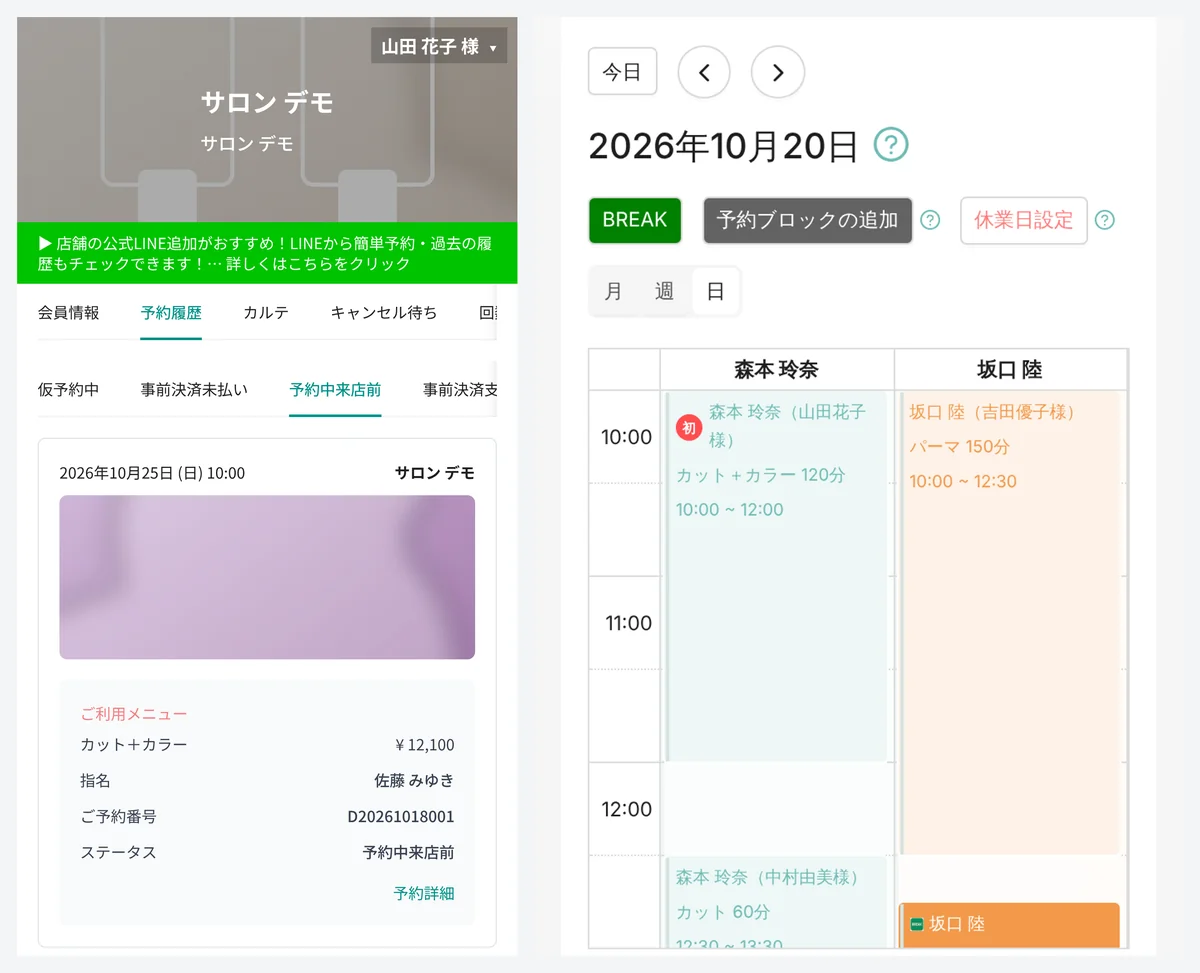Click the ¥ 12,100 price value
The height and width of the screenshot is (973, 1200).
point(425,745)
